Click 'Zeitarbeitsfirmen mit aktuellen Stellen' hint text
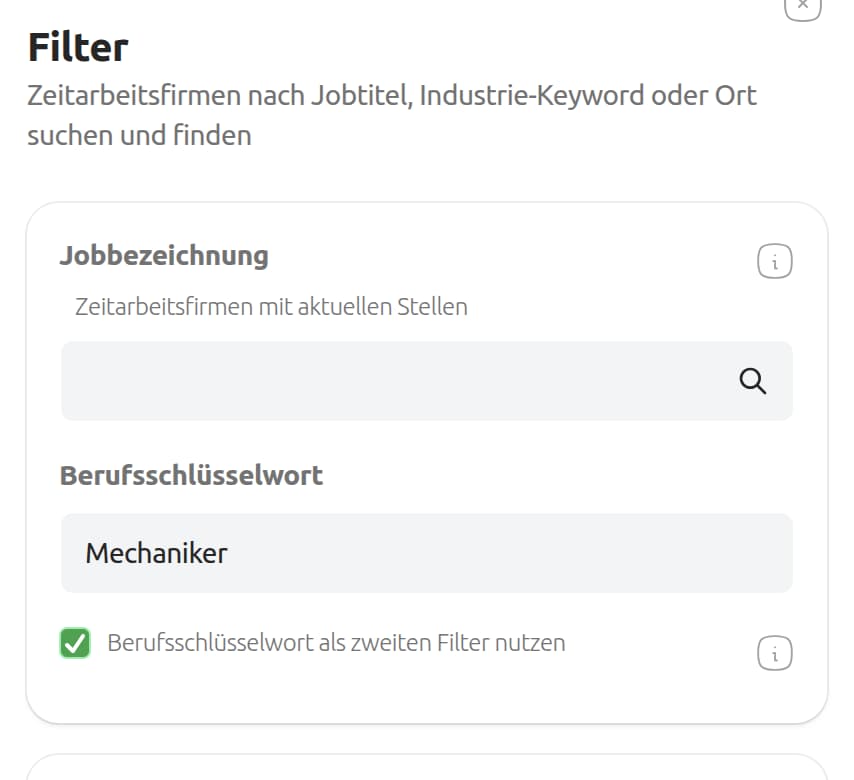This screenshot has height=780, width=854. pos(271,306)
